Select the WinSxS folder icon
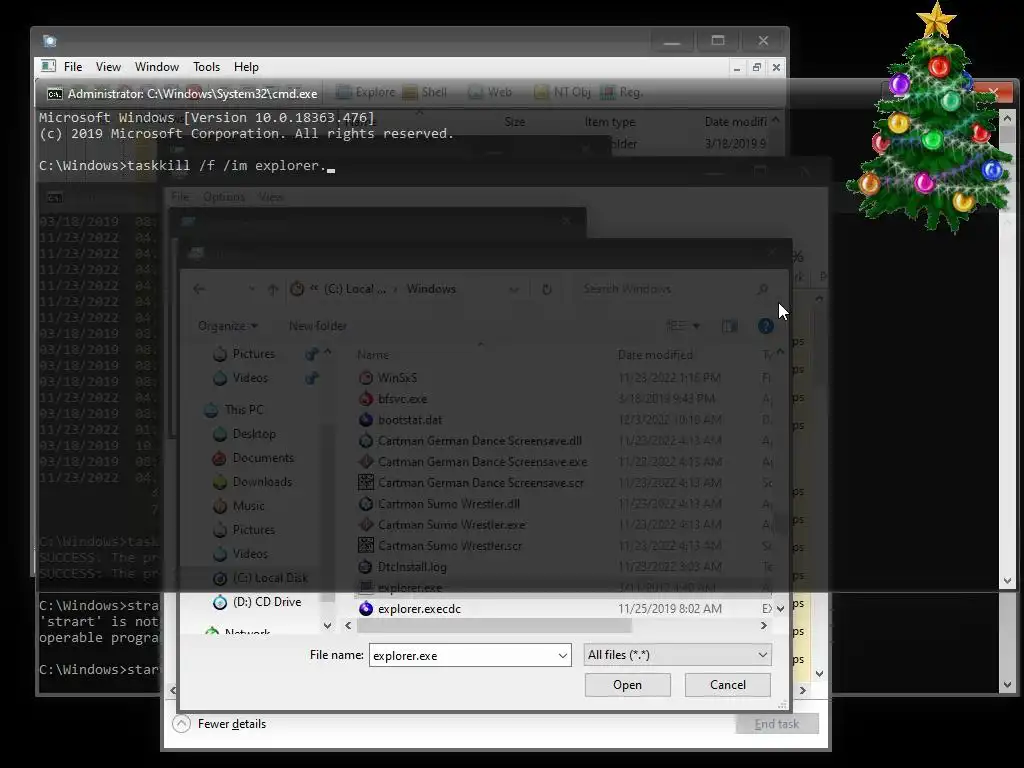 [x=366, y=377]
